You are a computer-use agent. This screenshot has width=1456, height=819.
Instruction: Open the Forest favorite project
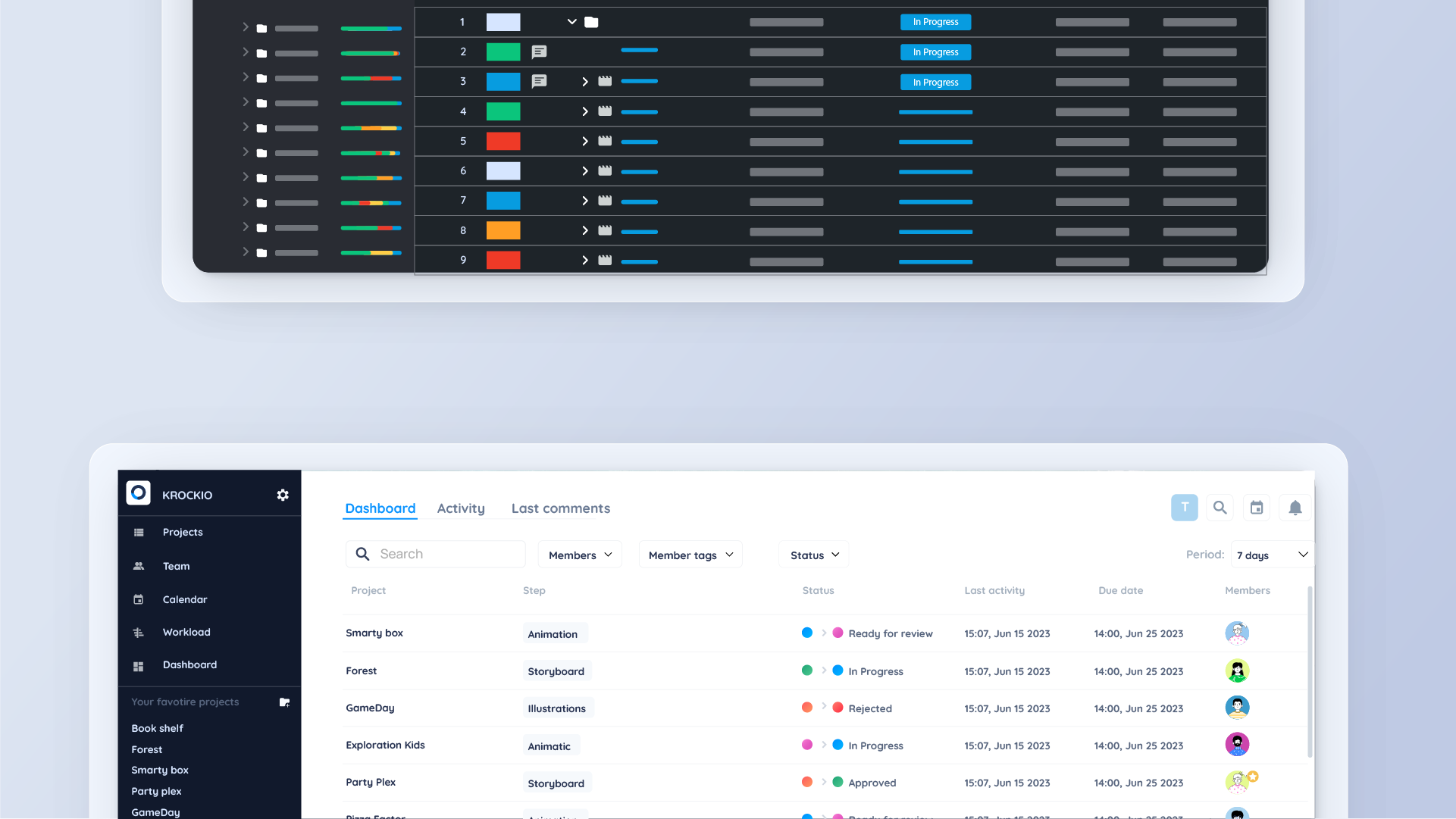(146, 749)
